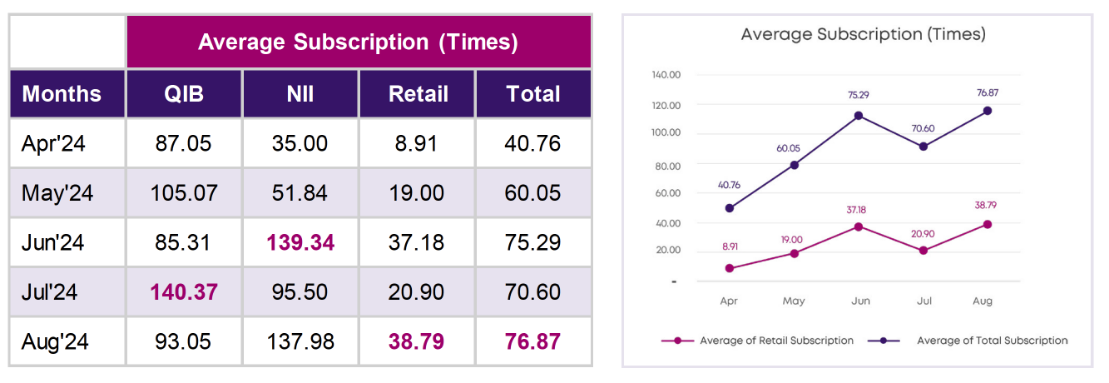1109x383 pixels.
Task: Click the Average of Total Subscription legend
Action: click(973, 341)
